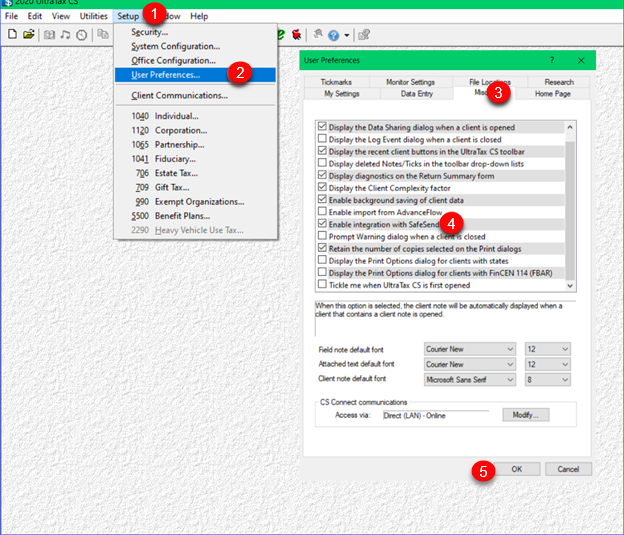
Task: Open the View menu
Action: coord(60,16)
